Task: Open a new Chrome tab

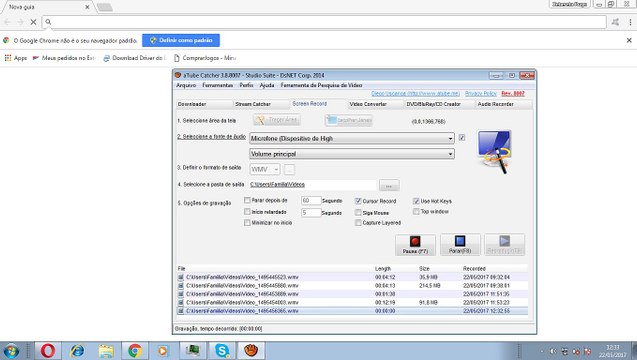Action: tap(104, 7)
